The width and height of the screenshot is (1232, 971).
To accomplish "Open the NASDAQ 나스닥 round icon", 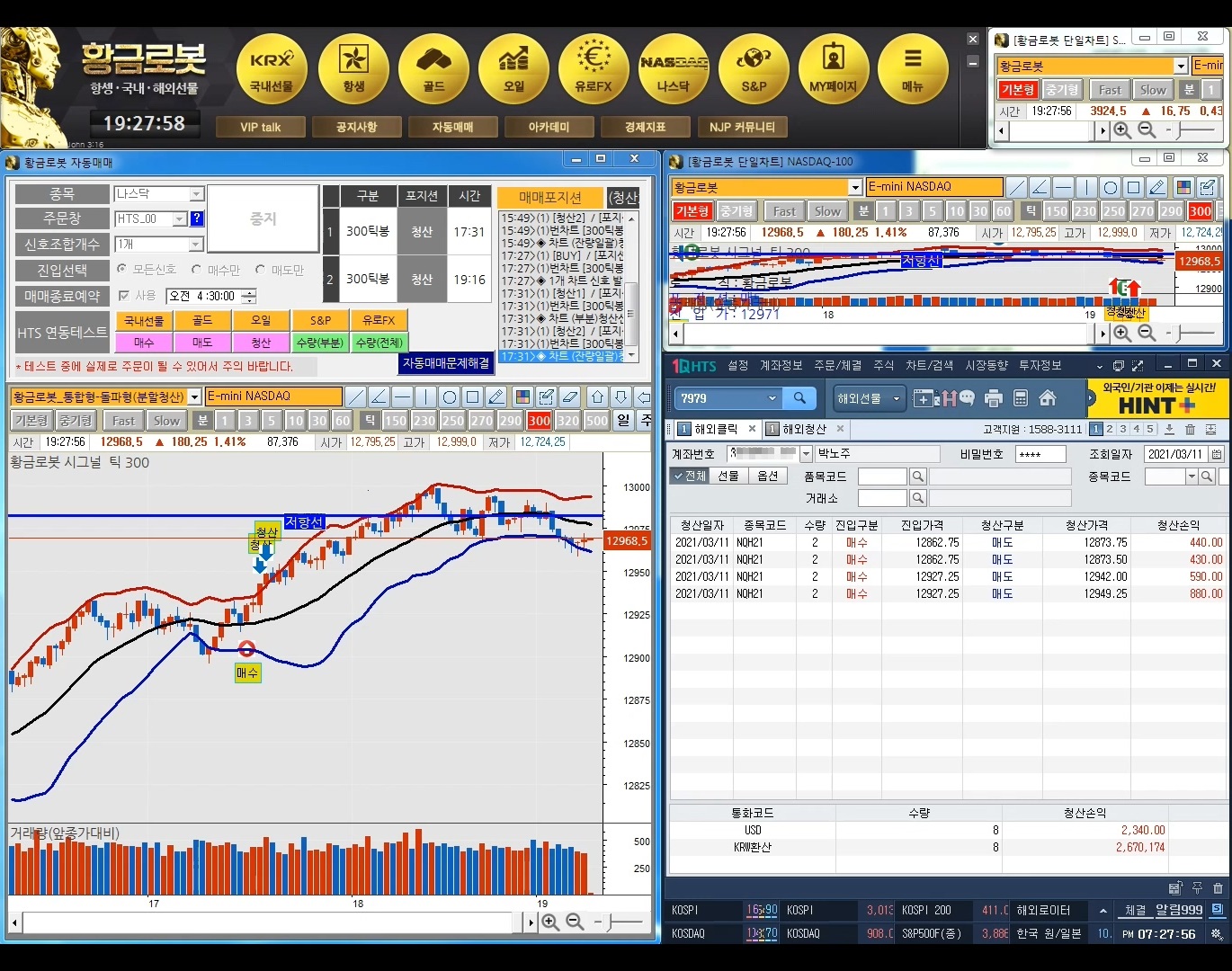I will click(x=674, y=69).
